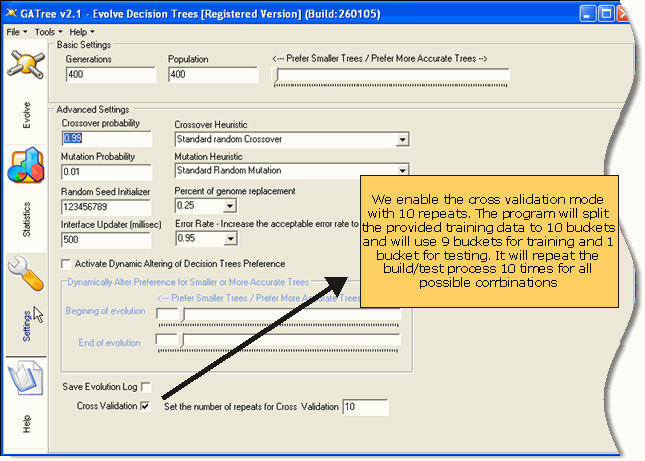The width and height of the screenshot is (645, 461).
Task: Maximize the GATree window
Action: pyautogui.click(x=606, y=14)
